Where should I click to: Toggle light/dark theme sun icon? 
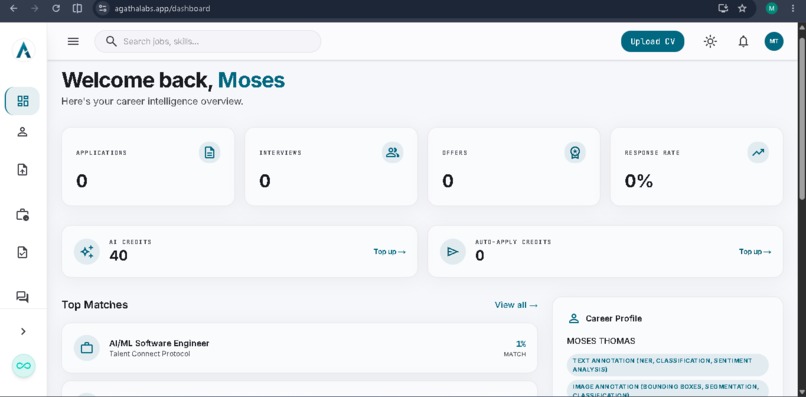710,42
